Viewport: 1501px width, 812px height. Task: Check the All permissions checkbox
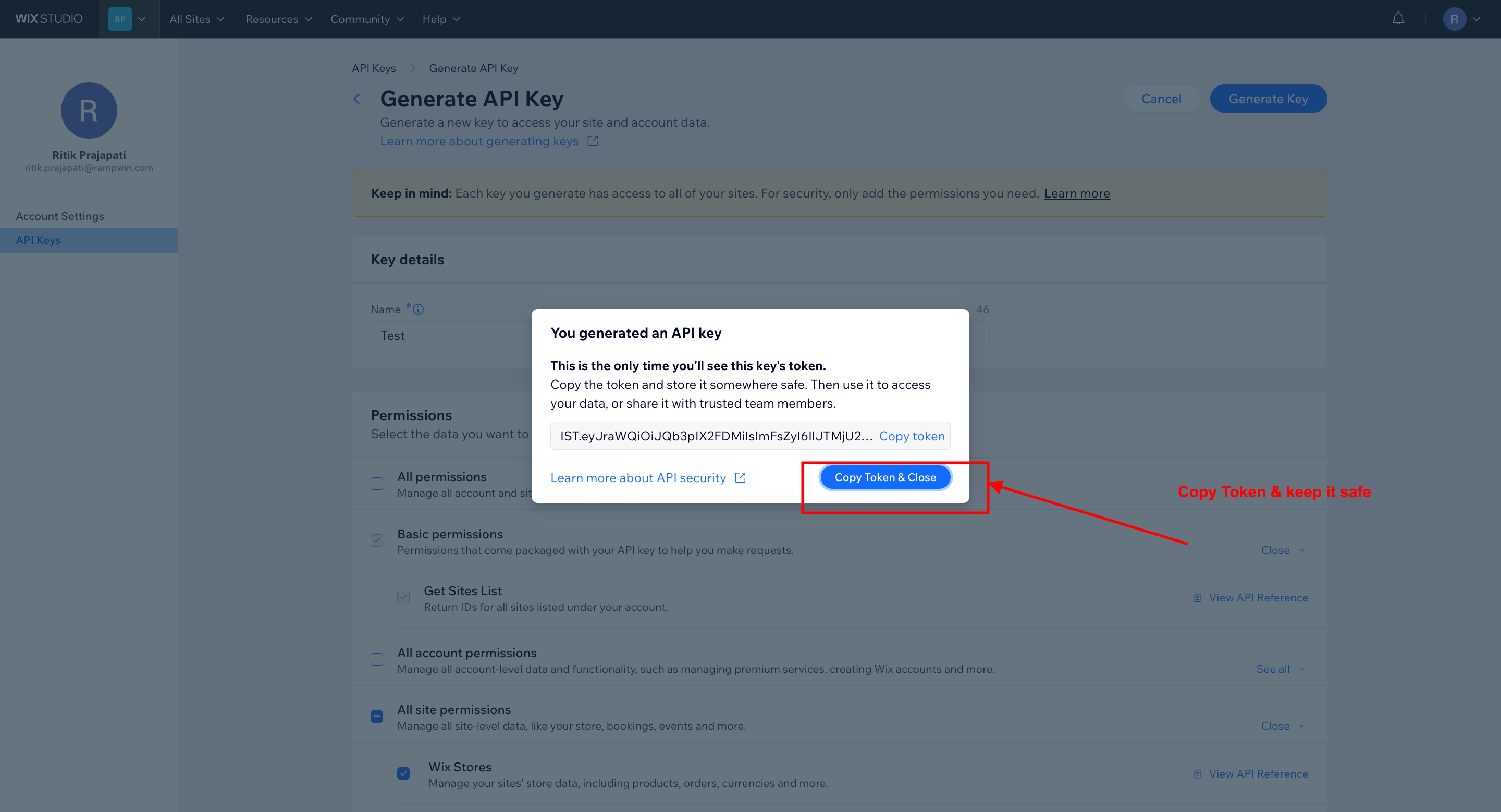click(x=377, y=484)
